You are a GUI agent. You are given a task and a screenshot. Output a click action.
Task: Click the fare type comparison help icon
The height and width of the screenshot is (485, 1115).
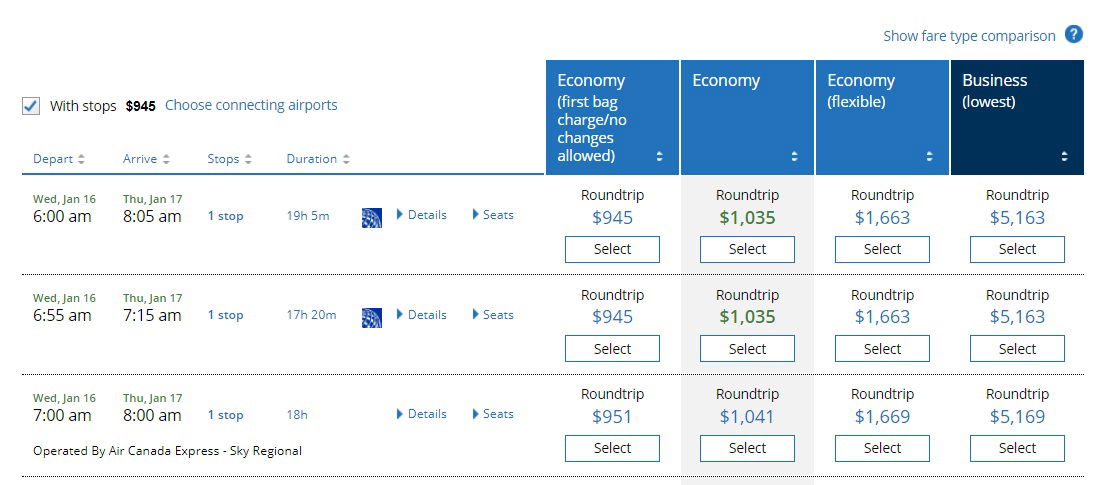(x=1073, y=34)
